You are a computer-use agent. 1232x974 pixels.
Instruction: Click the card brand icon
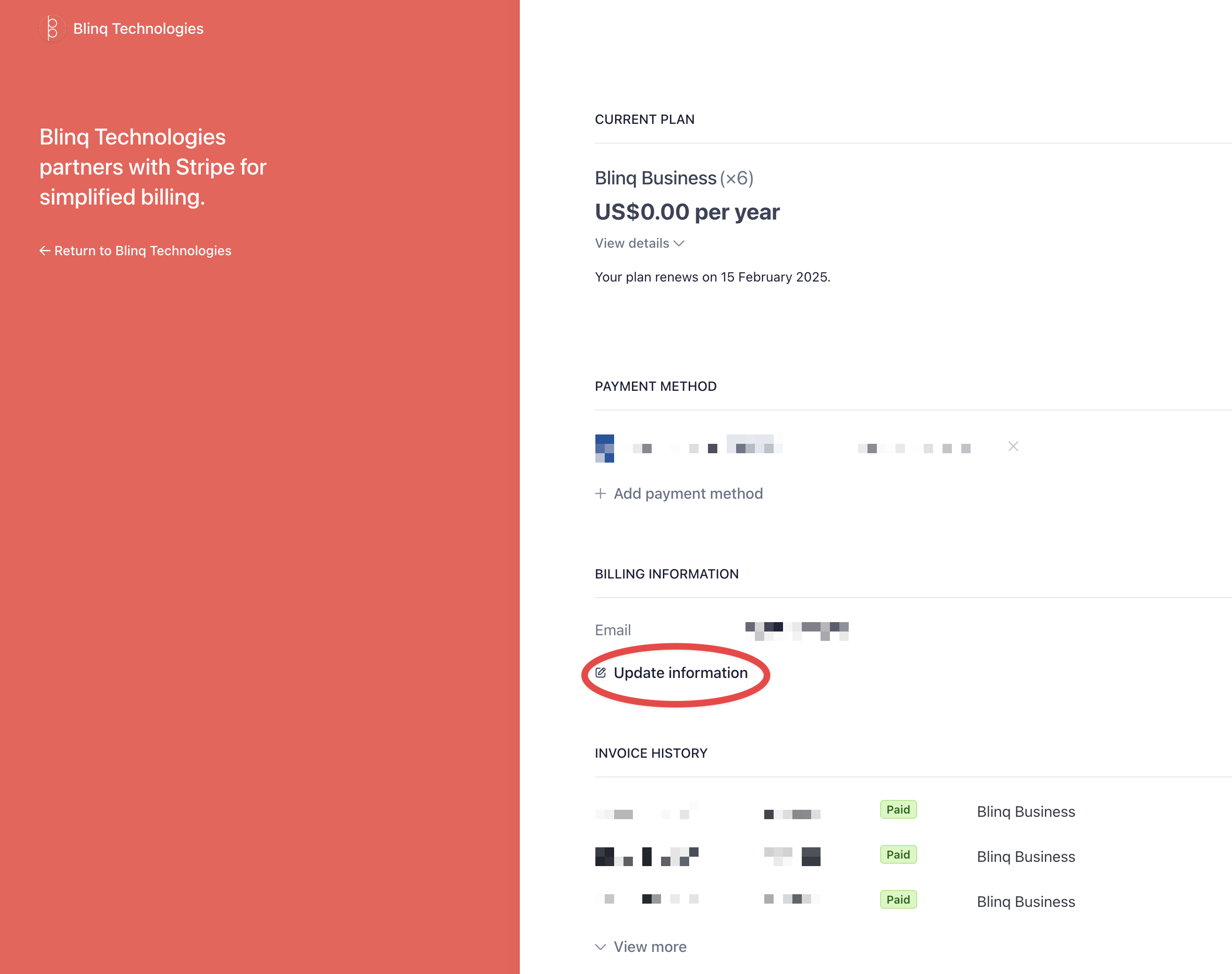point(605,448)
